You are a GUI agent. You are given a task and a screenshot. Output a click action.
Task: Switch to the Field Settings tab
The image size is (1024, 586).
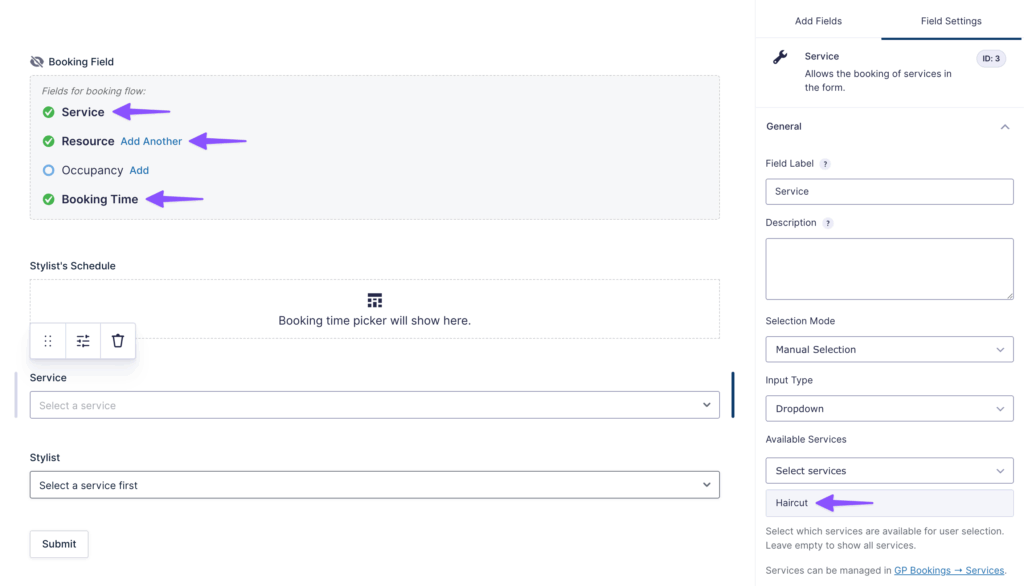pyautogui.click(x=950, y=20)
